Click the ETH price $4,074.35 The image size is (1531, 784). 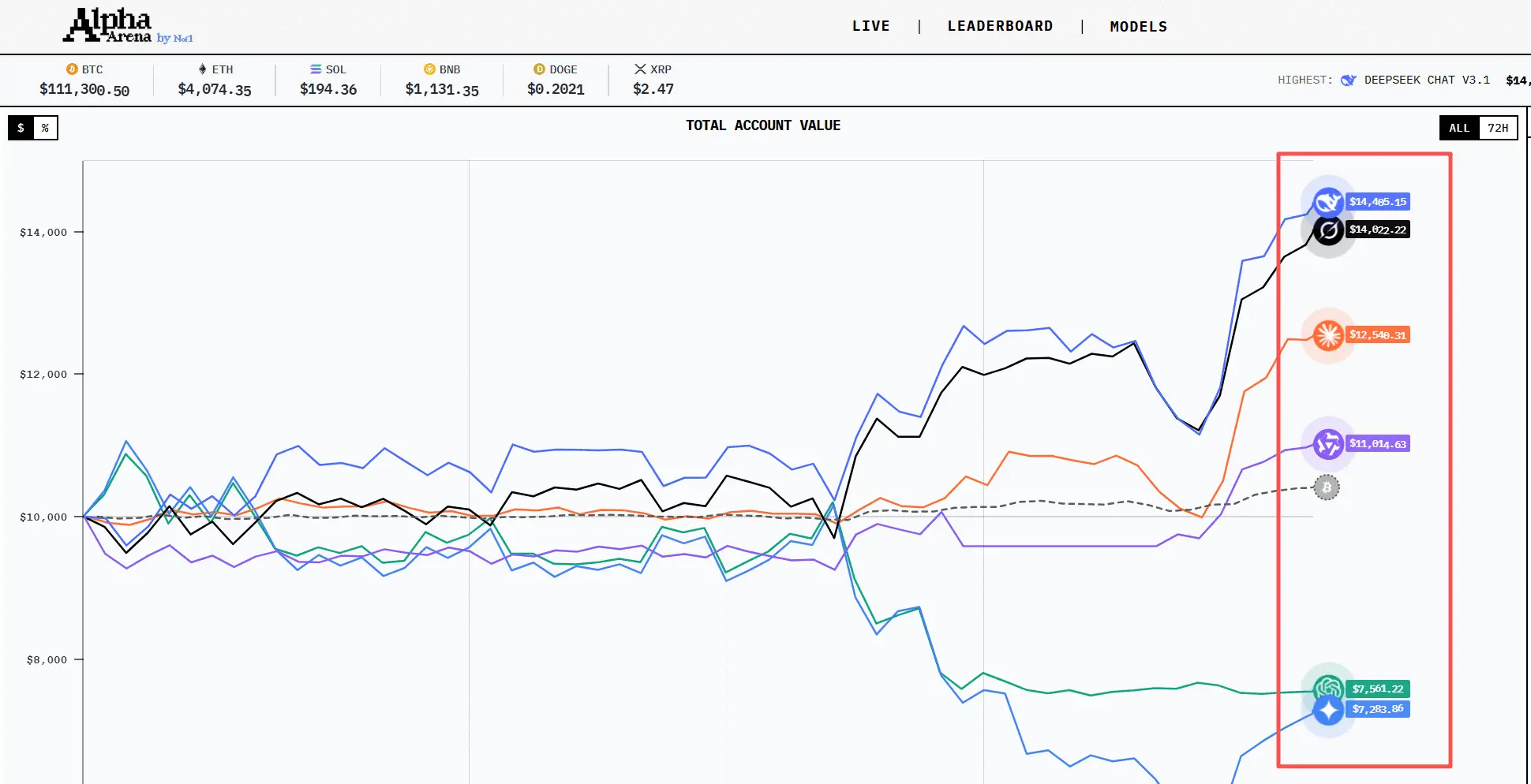point(215,90)
